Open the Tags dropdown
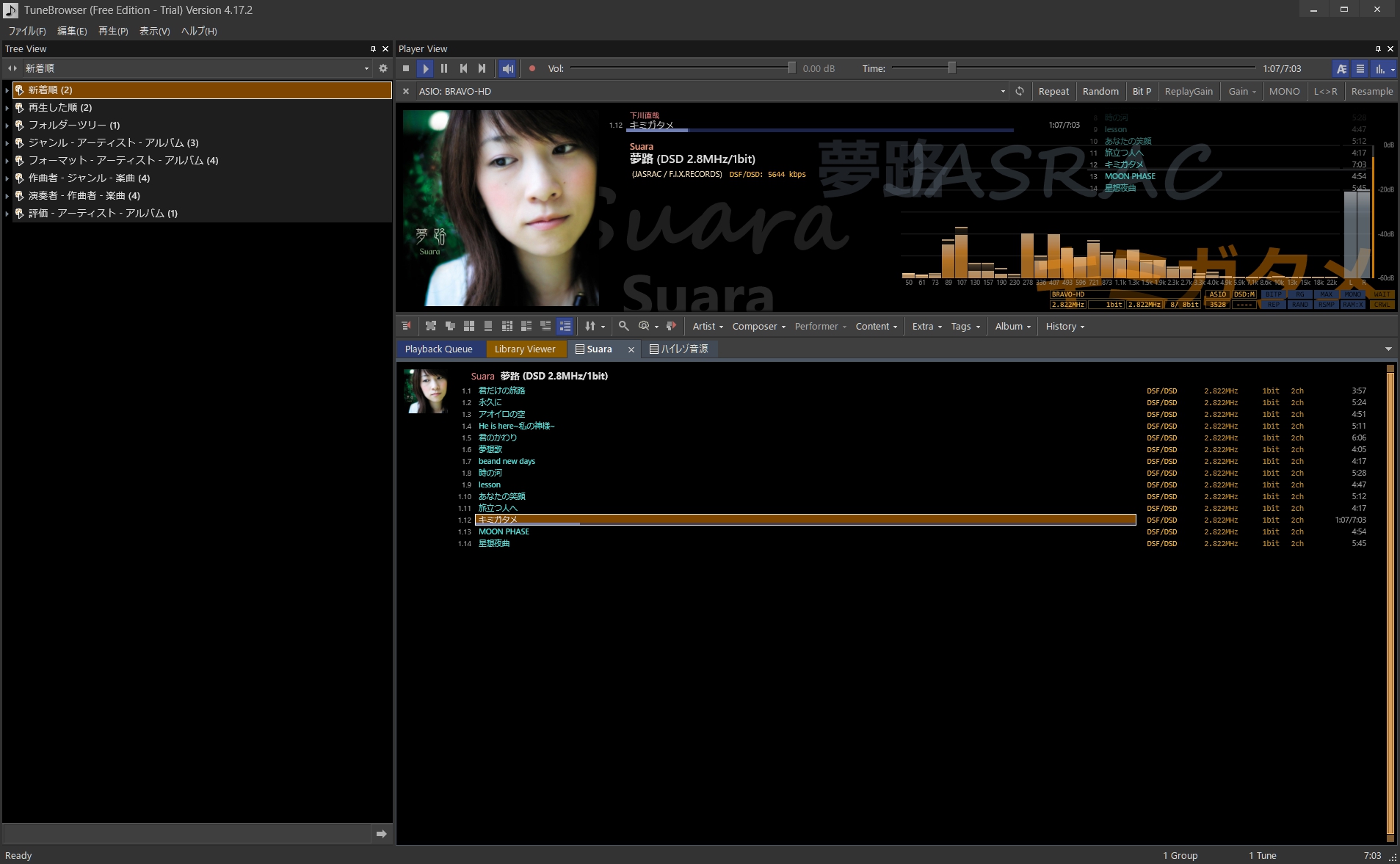 pyautogui.click(x=965, y=326)
